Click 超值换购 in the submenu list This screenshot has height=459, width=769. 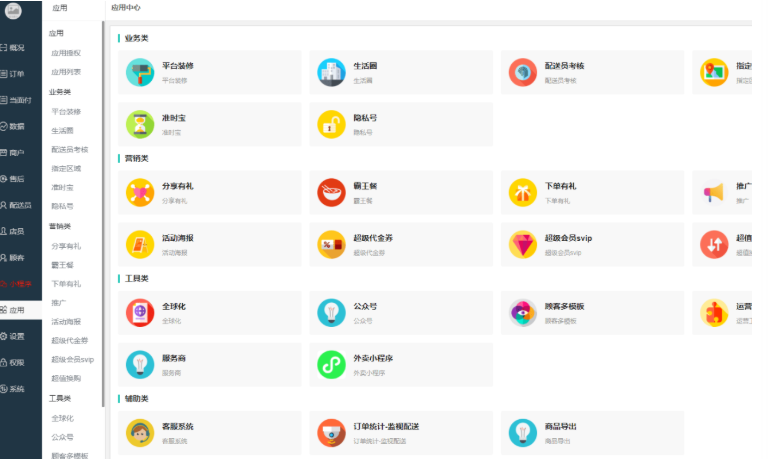tap(66, 379)
